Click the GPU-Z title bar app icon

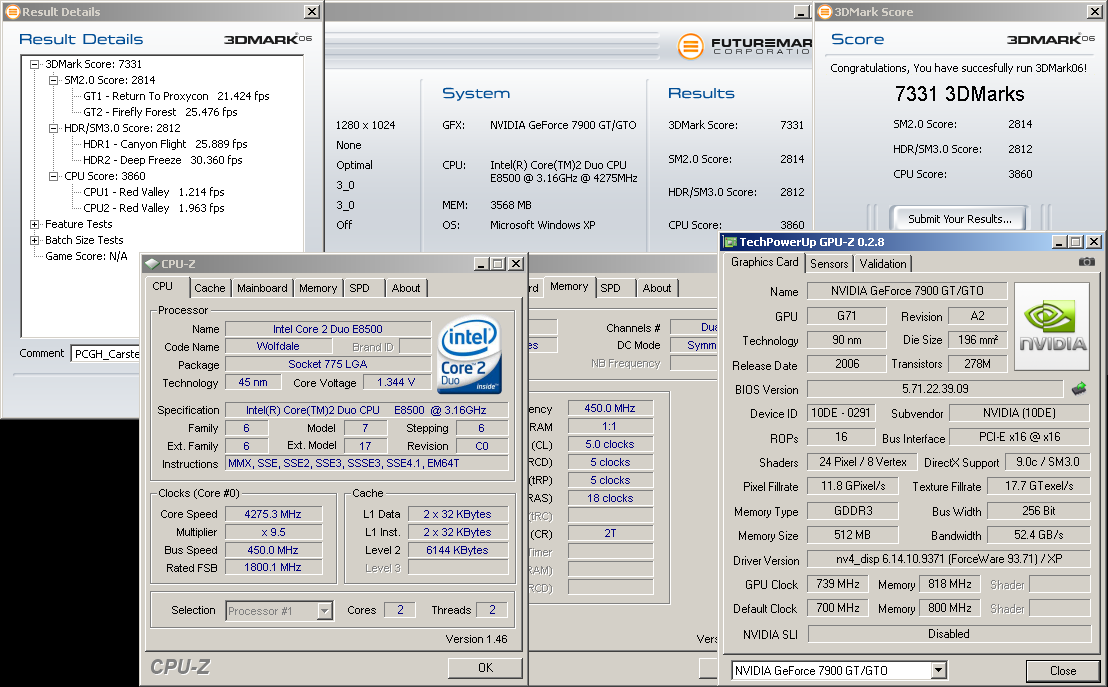(x=731, y=242)
